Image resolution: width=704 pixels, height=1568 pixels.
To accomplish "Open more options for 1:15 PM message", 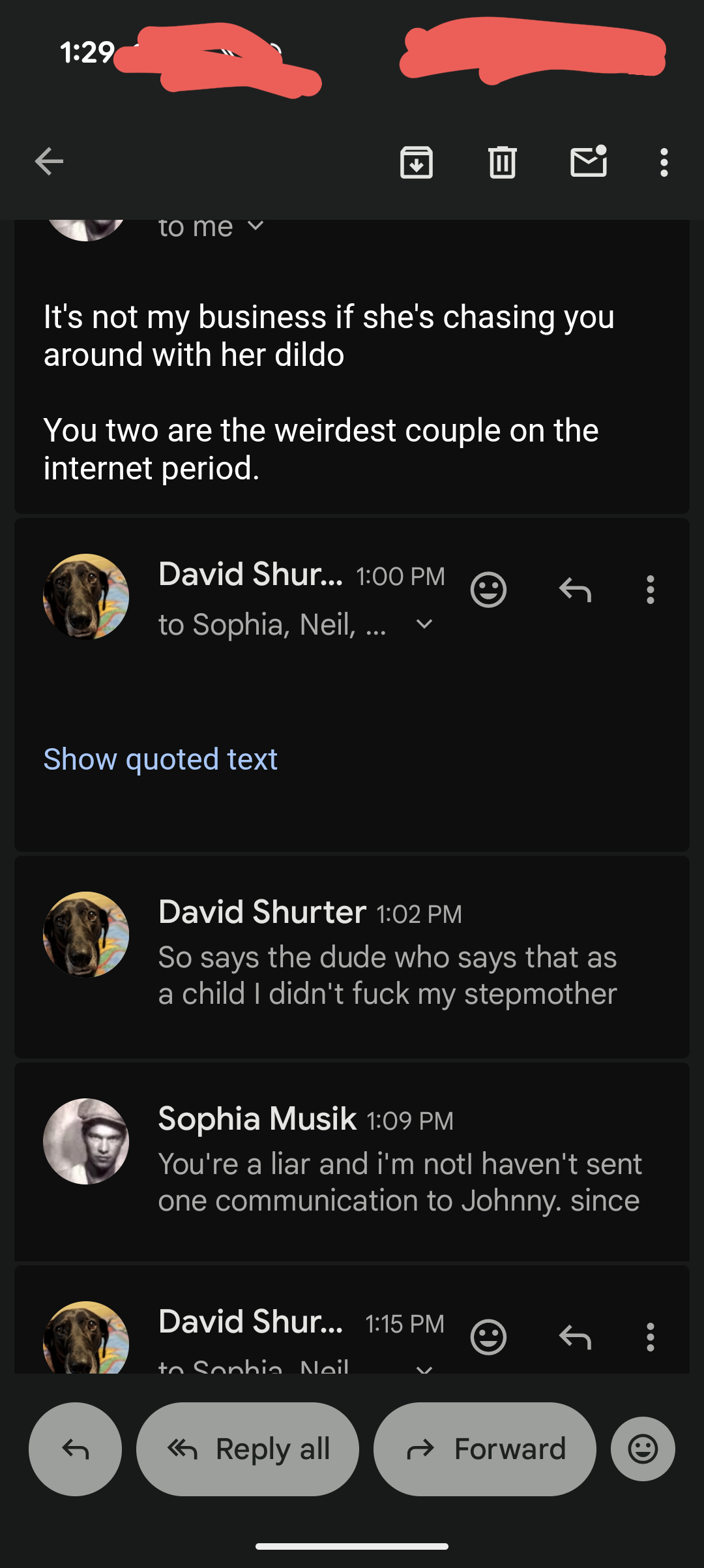I will pos(650,1338).
